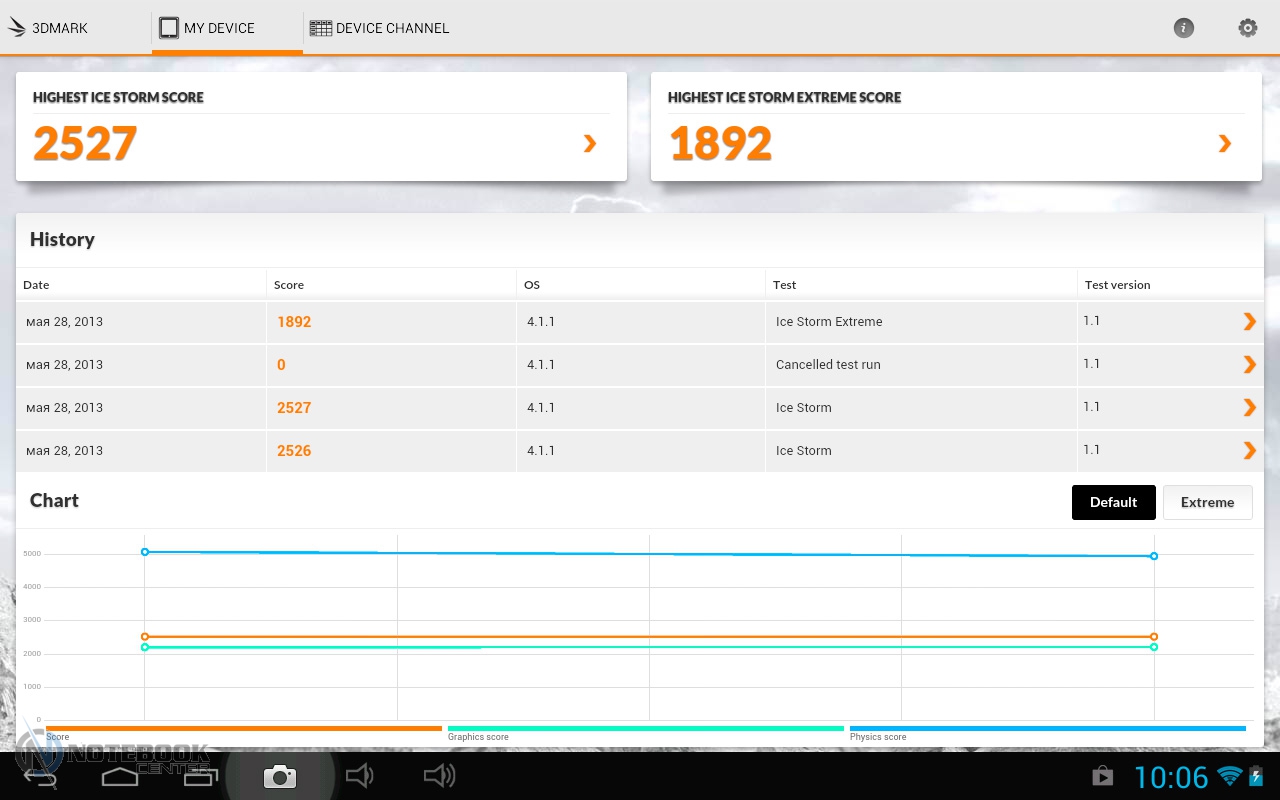This screenshot has height=800, width=1280.
Task: Open settings gear icon
Action: [1247, 28]
